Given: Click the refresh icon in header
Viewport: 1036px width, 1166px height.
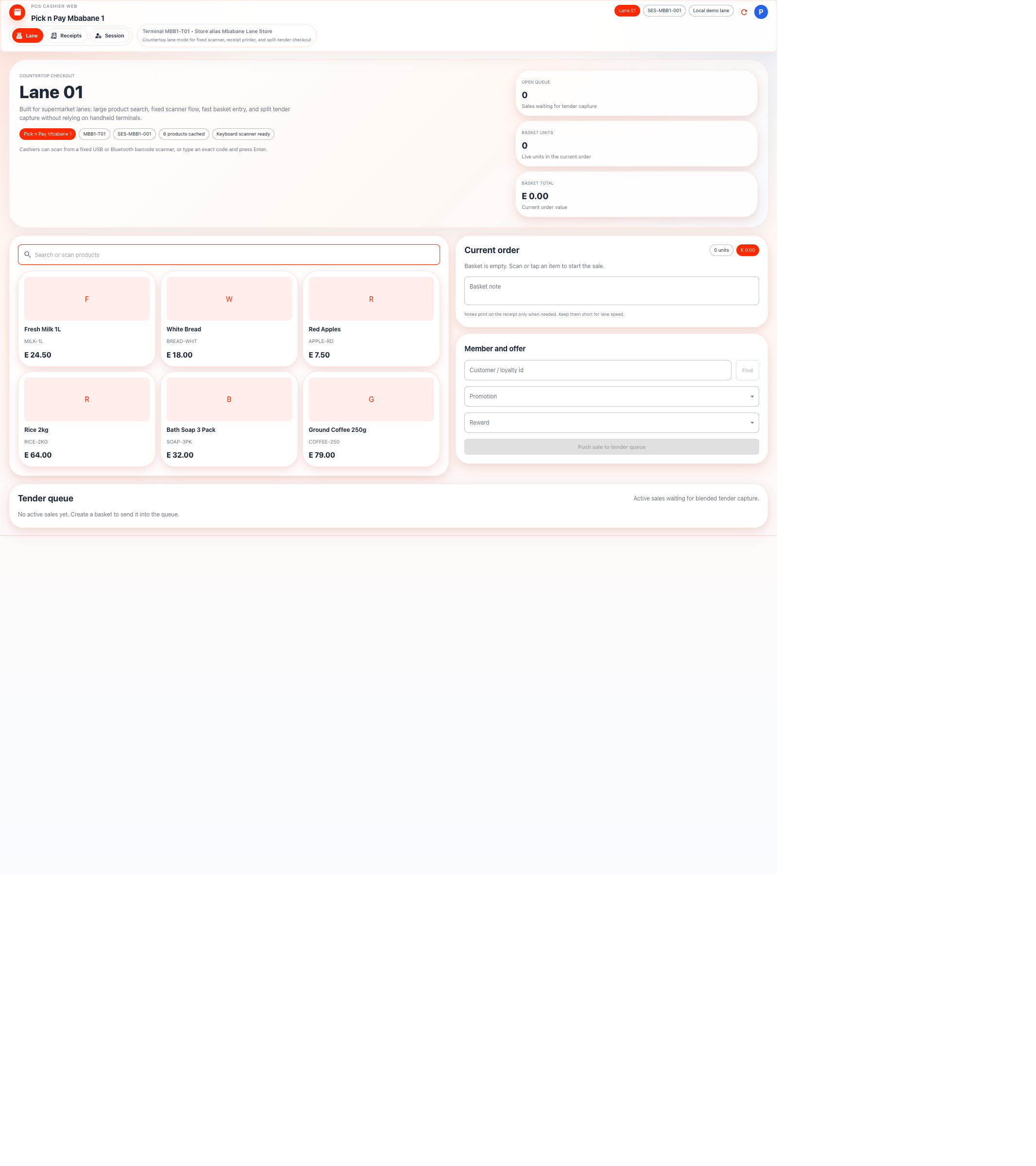Looking at the screenshot, I should tap(744, 12).
